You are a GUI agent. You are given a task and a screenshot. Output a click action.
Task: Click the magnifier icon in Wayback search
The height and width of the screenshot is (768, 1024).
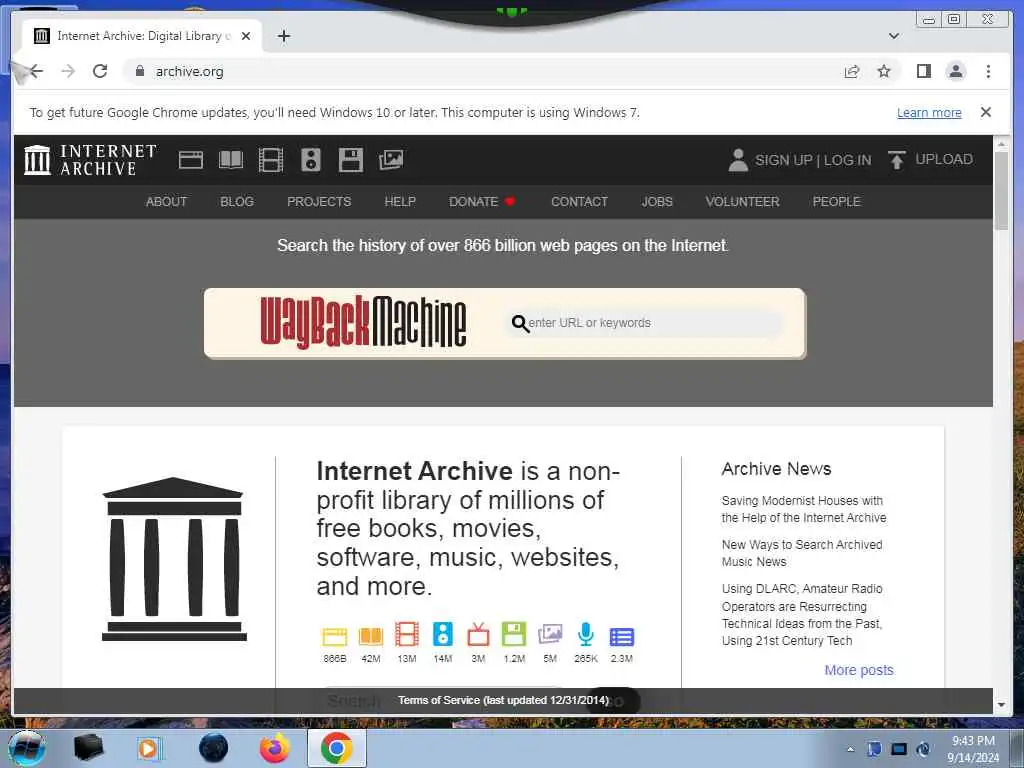(x=520, y=323)
